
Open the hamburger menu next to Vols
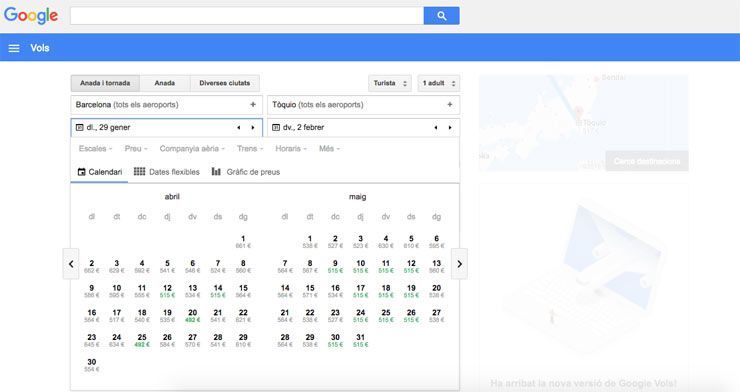[x=14, y=48]
